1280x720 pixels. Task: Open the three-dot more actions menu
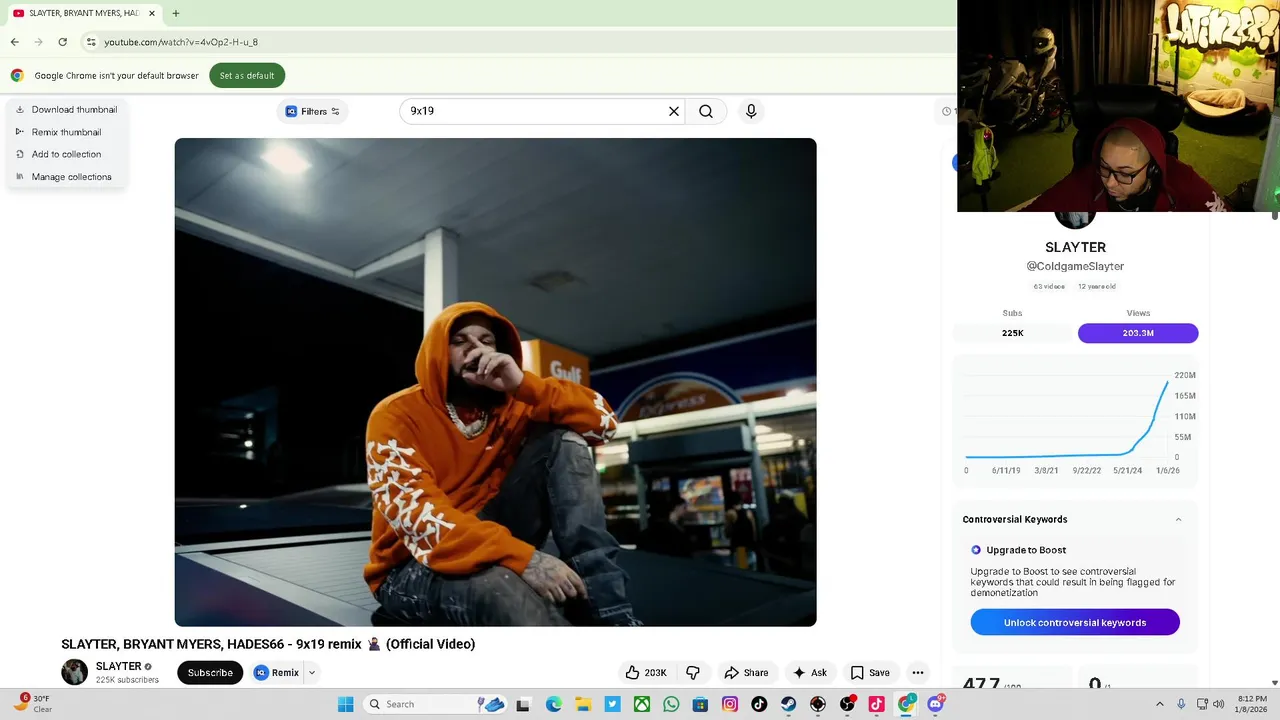coord(918,673)
